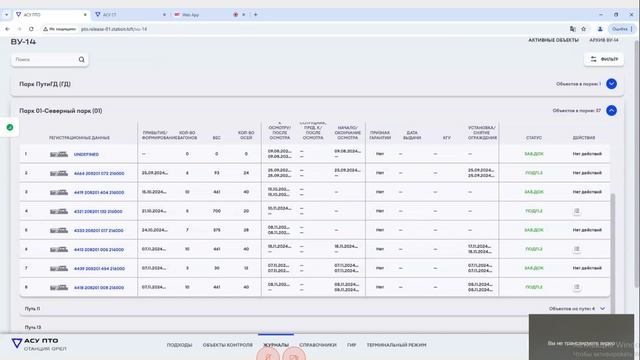Open the action icon for row 8

point(576,287)
